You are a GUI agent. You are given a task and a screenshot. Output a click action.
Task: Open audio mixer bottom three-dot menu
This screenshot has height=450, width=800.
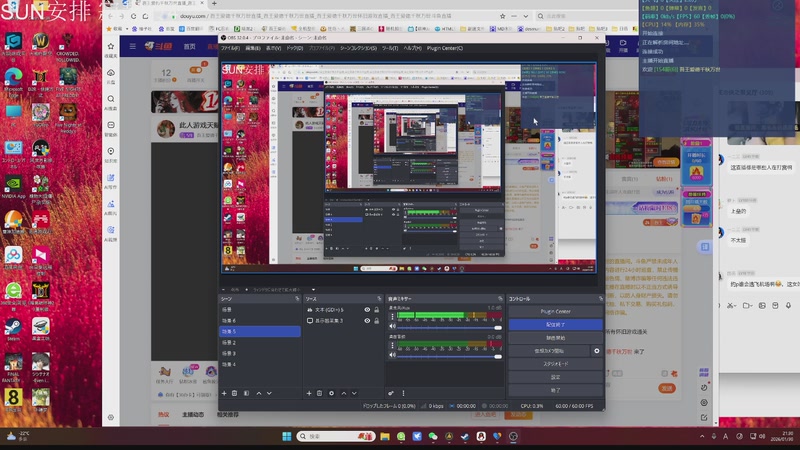[x=403, y=393]
